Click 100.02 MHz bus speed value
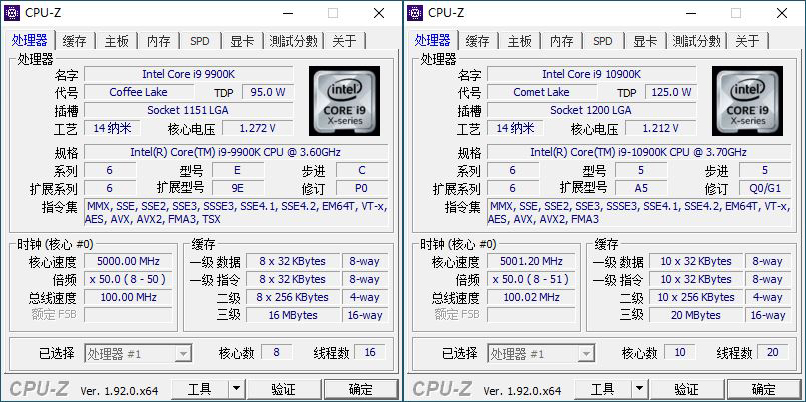This screenshot has height=402, width=806. [532, 297]
